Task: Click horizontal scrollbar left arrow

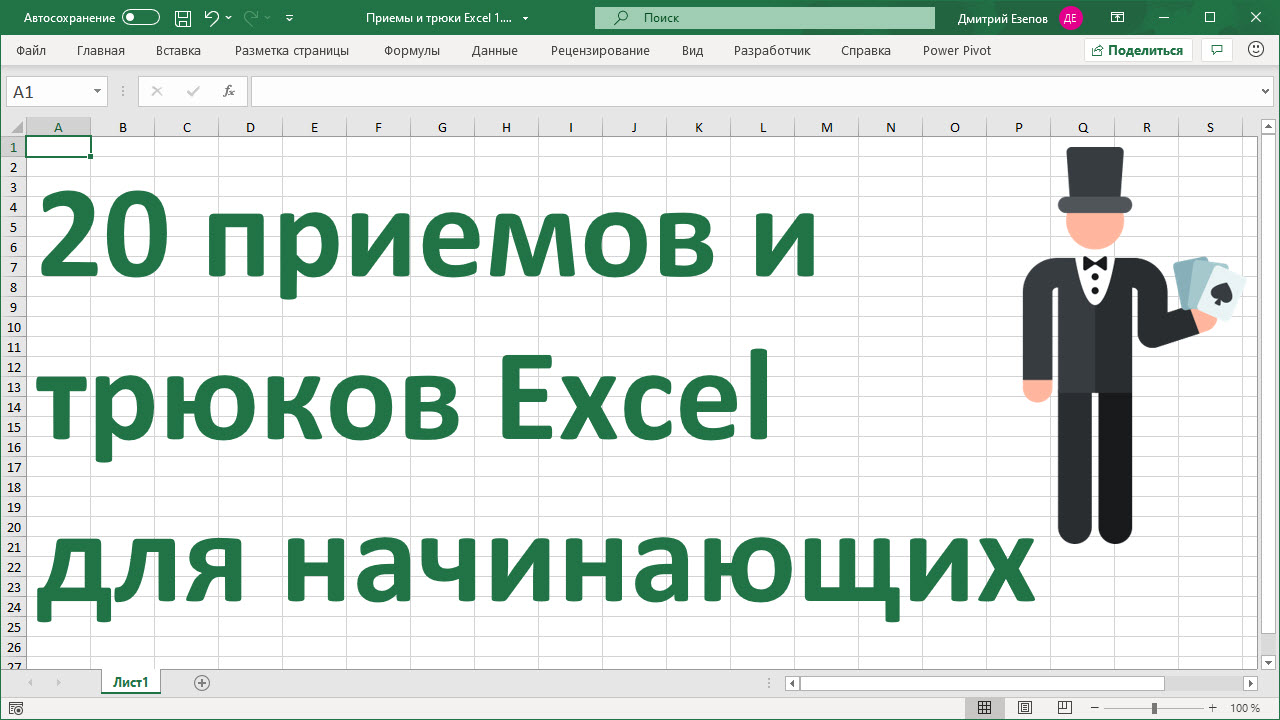Action: tap(792, 683)
